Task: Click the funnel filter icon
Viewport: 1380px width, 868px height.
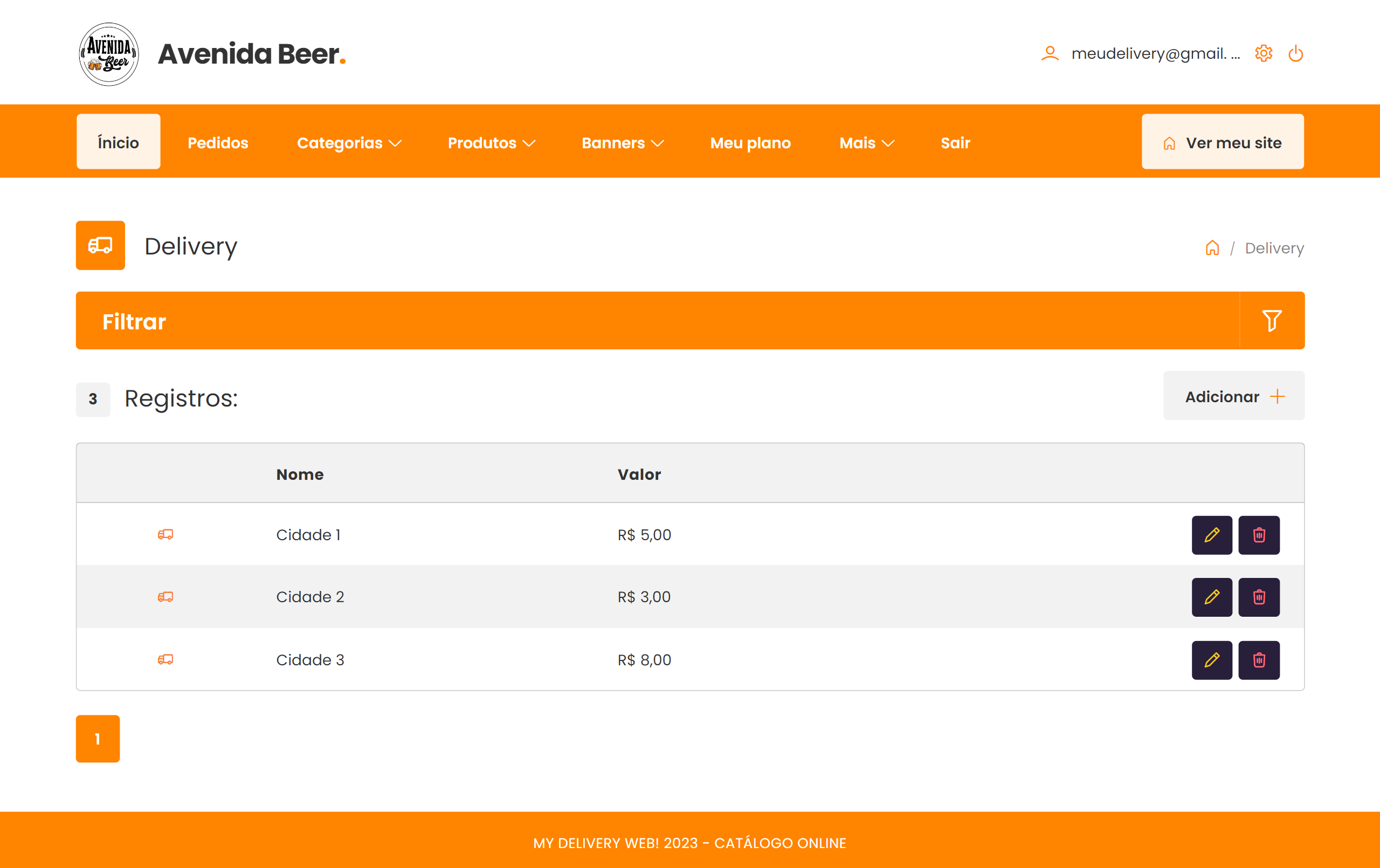Action: pyautogui.click(x=1271, y=320)
